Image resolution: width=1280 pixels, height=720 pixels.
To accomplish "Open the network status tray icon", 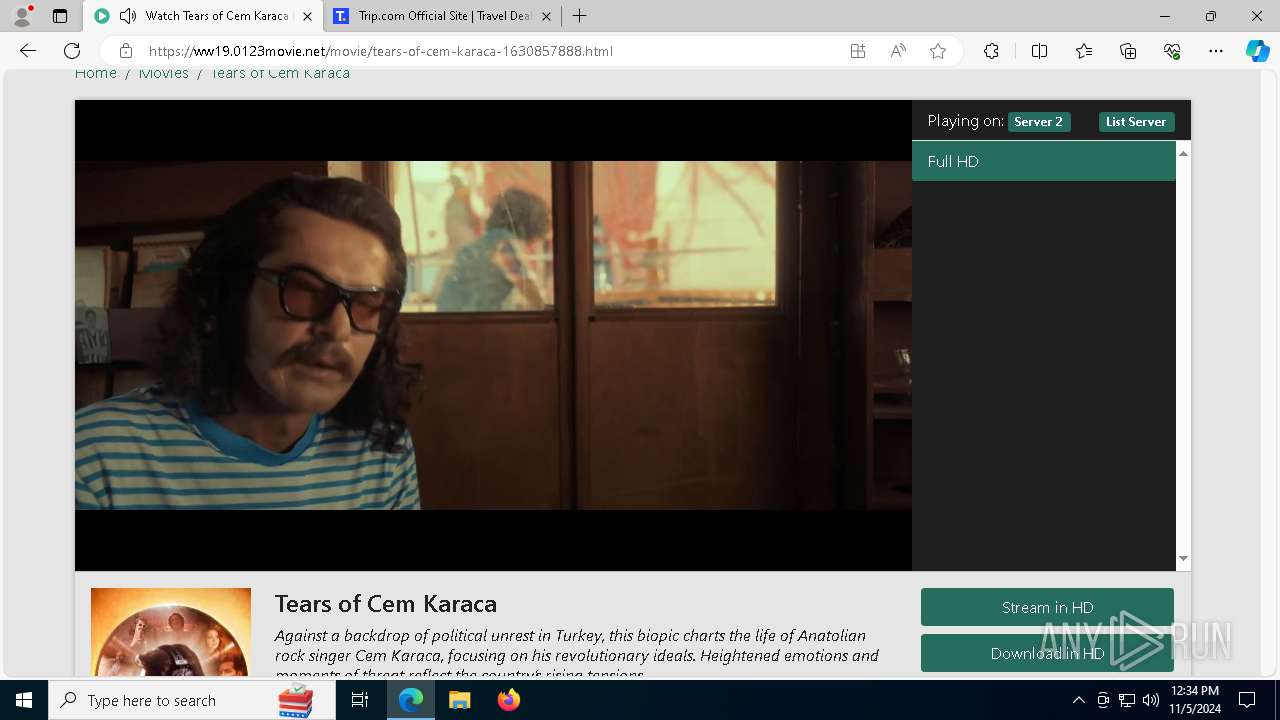I will (x=1127, y=700).
